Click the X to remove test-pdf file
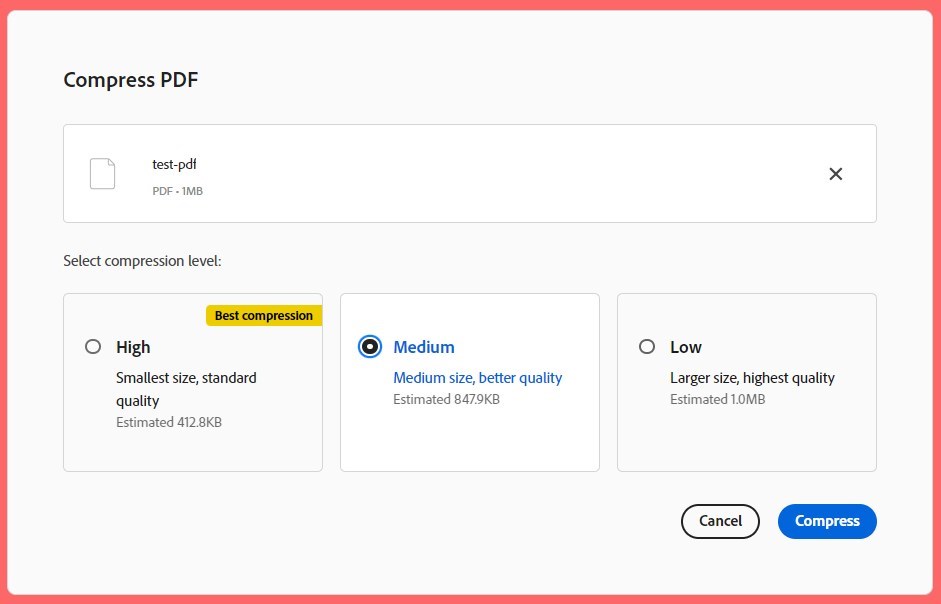The height and width of the screenshot is (604, 941). tap(836, 173)
